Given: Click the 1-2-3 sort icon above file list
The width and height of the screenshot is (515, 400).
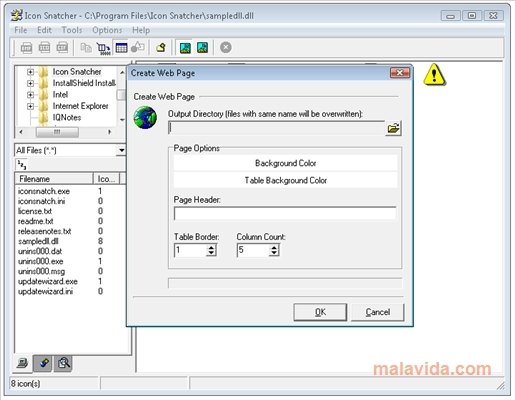Looking at the screenshot, I should [x=22, y=164].
